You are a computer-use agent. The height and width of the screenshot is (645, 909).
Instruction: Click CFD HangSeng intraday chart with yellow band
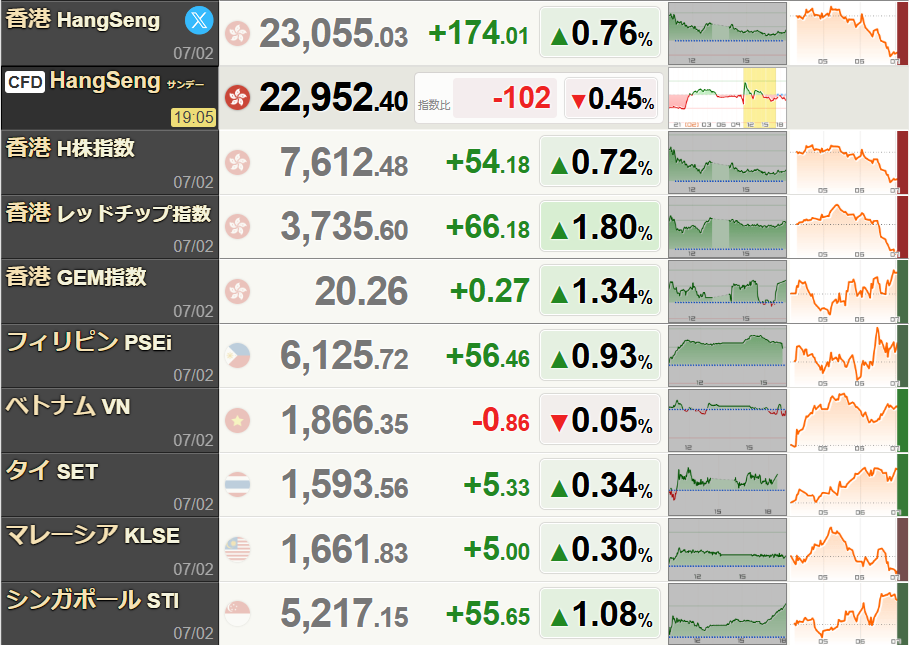[x=728, y=97]
